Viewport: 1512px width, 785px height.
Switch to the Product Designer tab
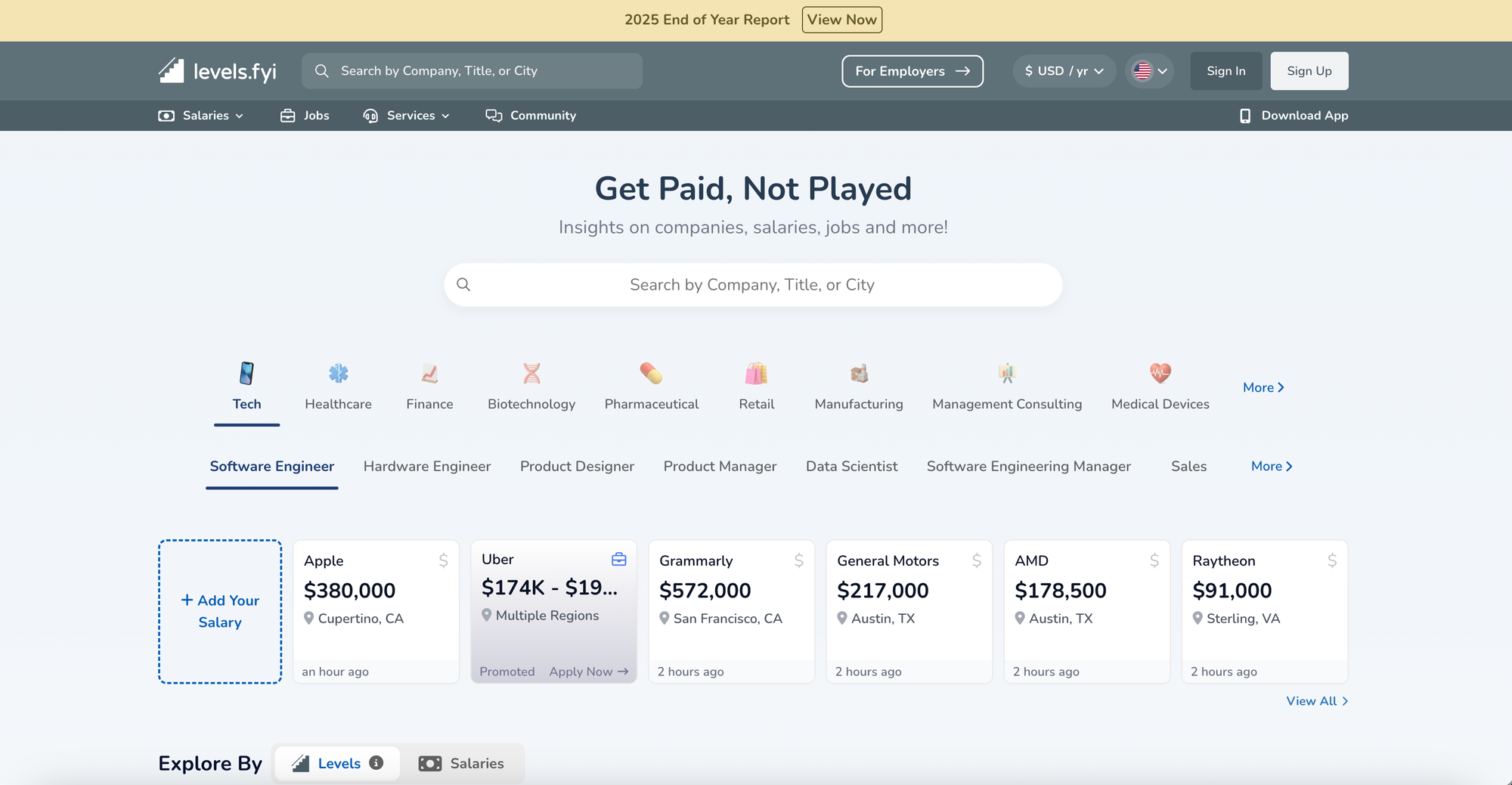[x=577, y=467]
